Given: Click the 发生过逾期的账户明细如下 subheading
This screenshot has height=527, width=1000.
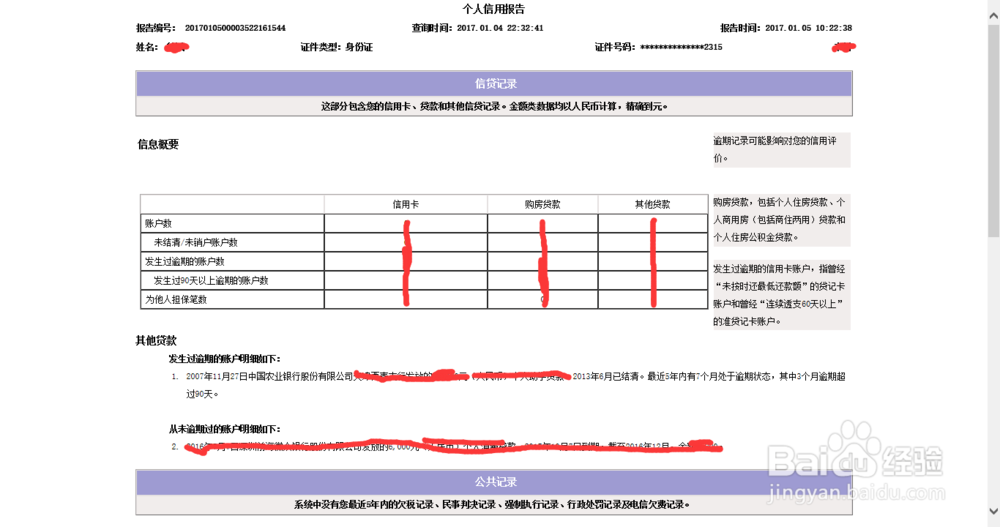Looking at the screenshot, I should click(224, 359).
